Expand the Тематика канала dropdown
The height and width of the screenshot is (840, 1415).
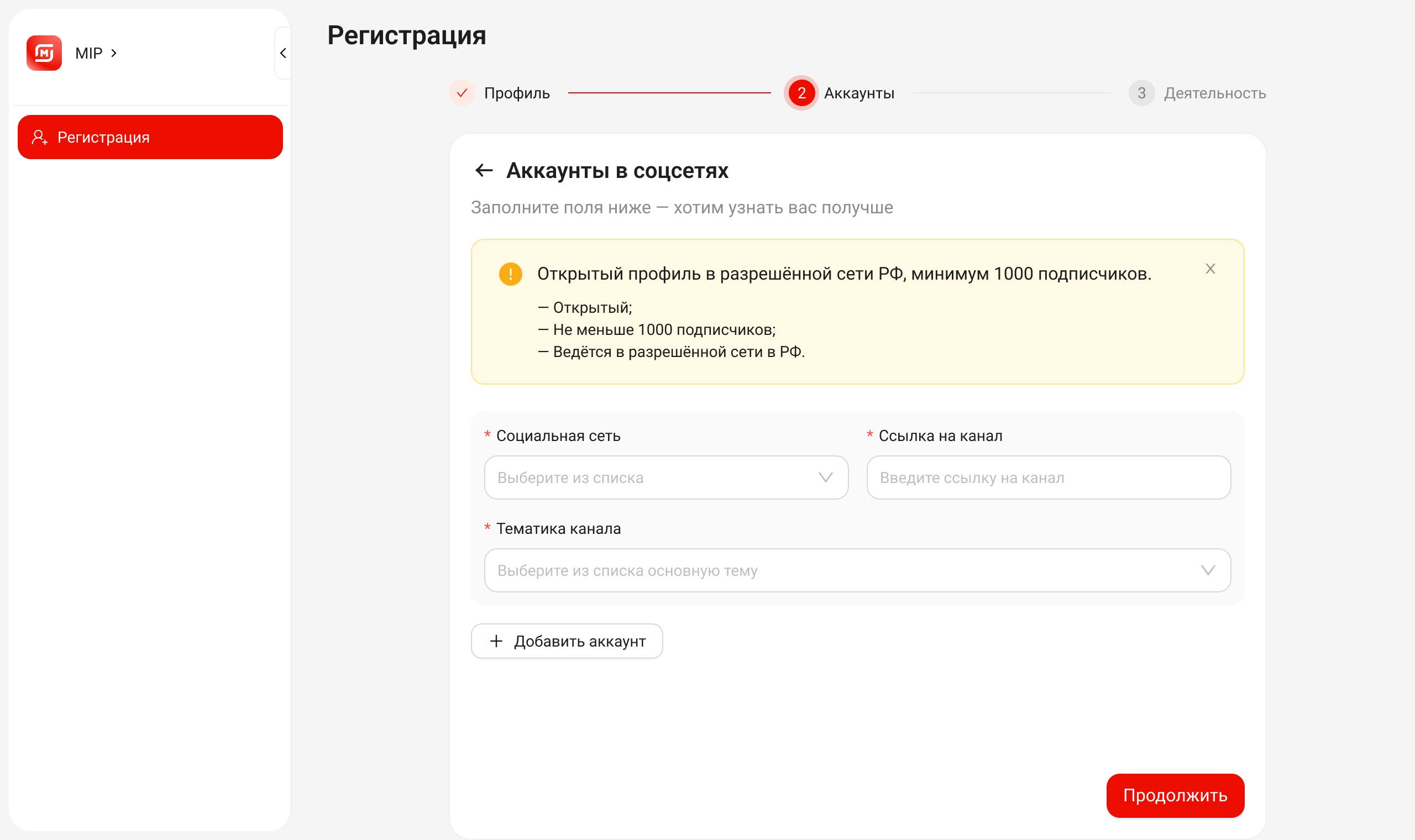857,570
